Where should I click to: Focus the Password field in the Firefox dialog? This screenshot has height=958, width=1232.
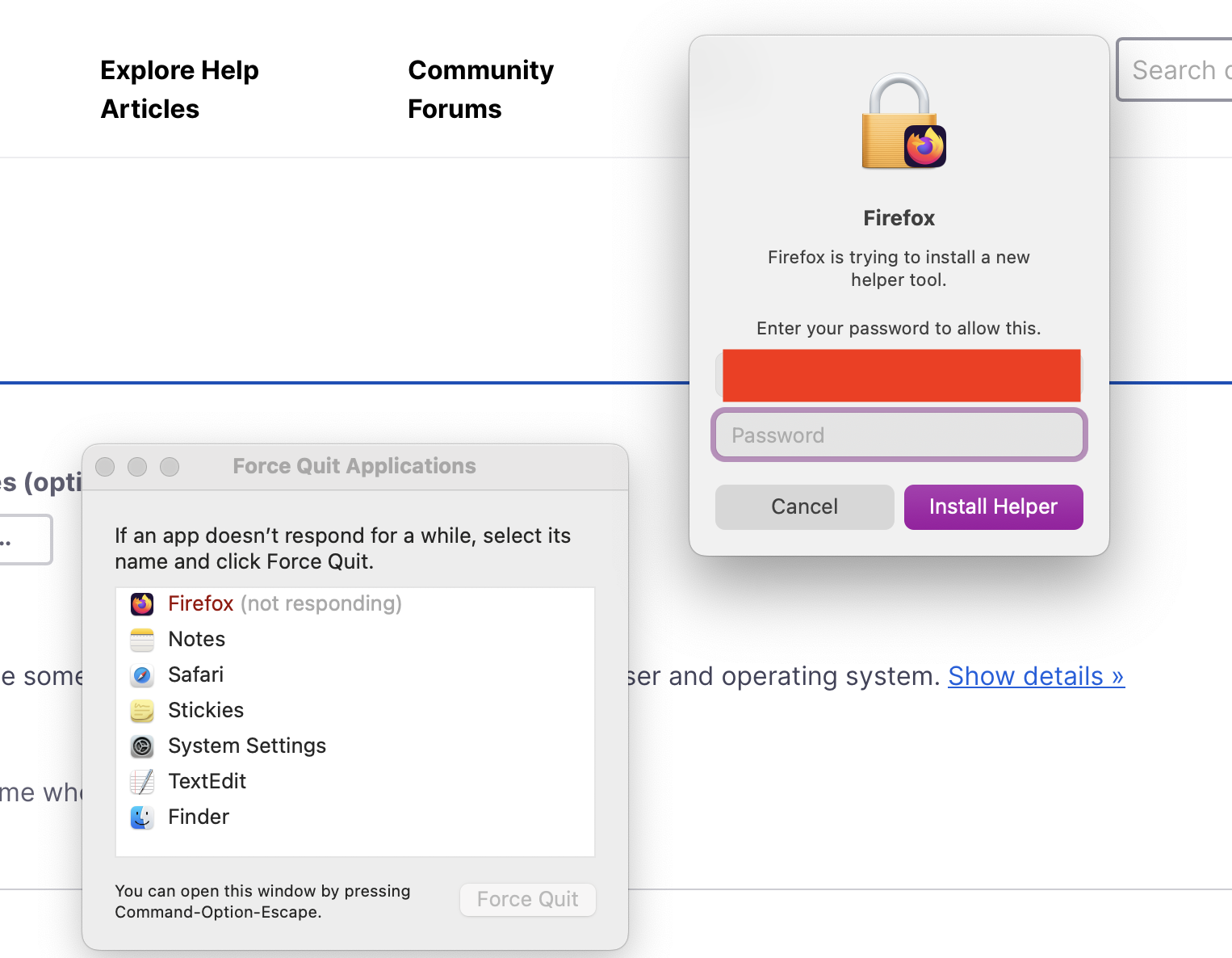coord(899,435)
